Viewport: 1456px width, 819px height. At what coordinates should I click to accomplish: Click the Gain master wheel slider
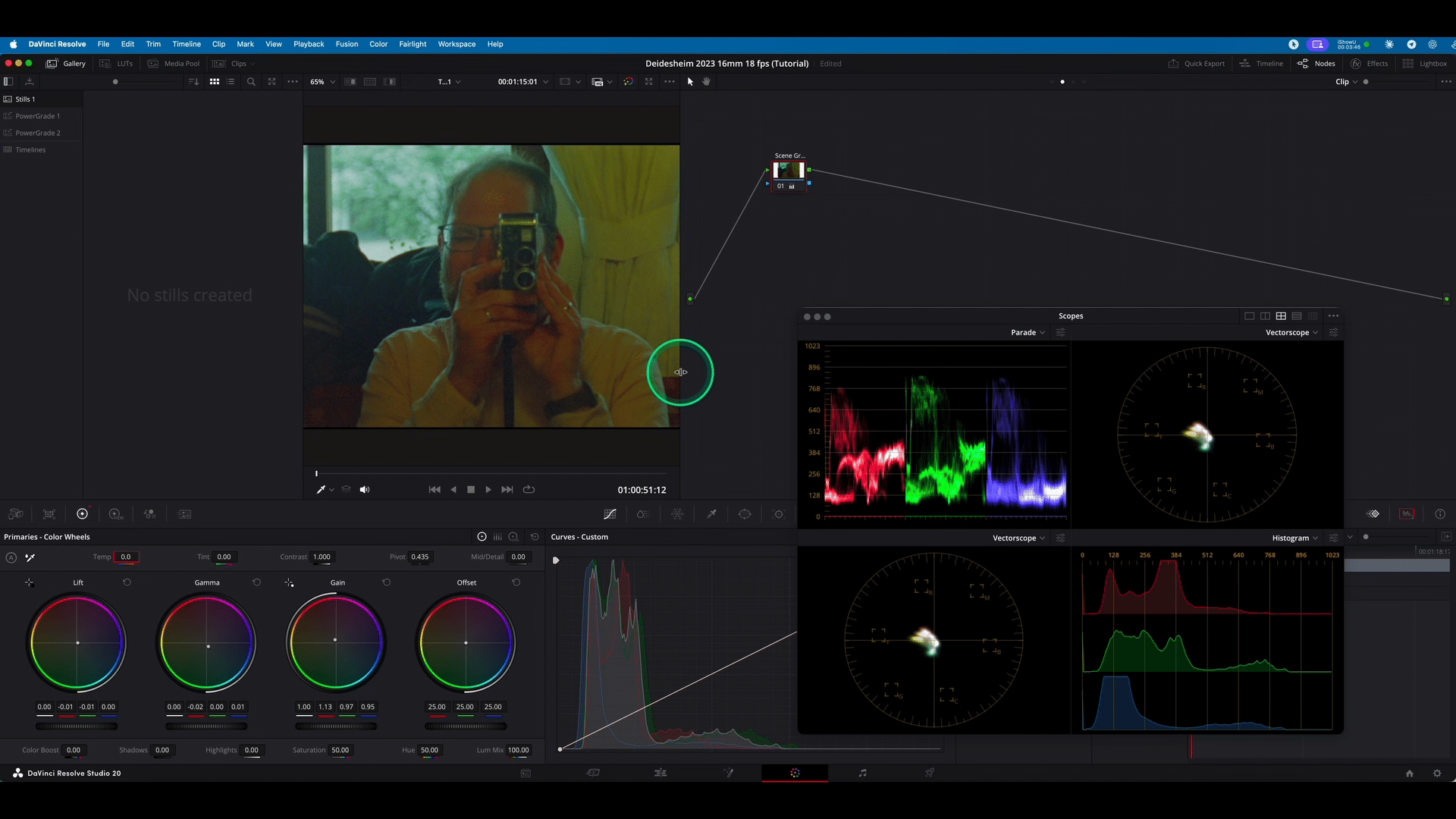tap(336, 726)
